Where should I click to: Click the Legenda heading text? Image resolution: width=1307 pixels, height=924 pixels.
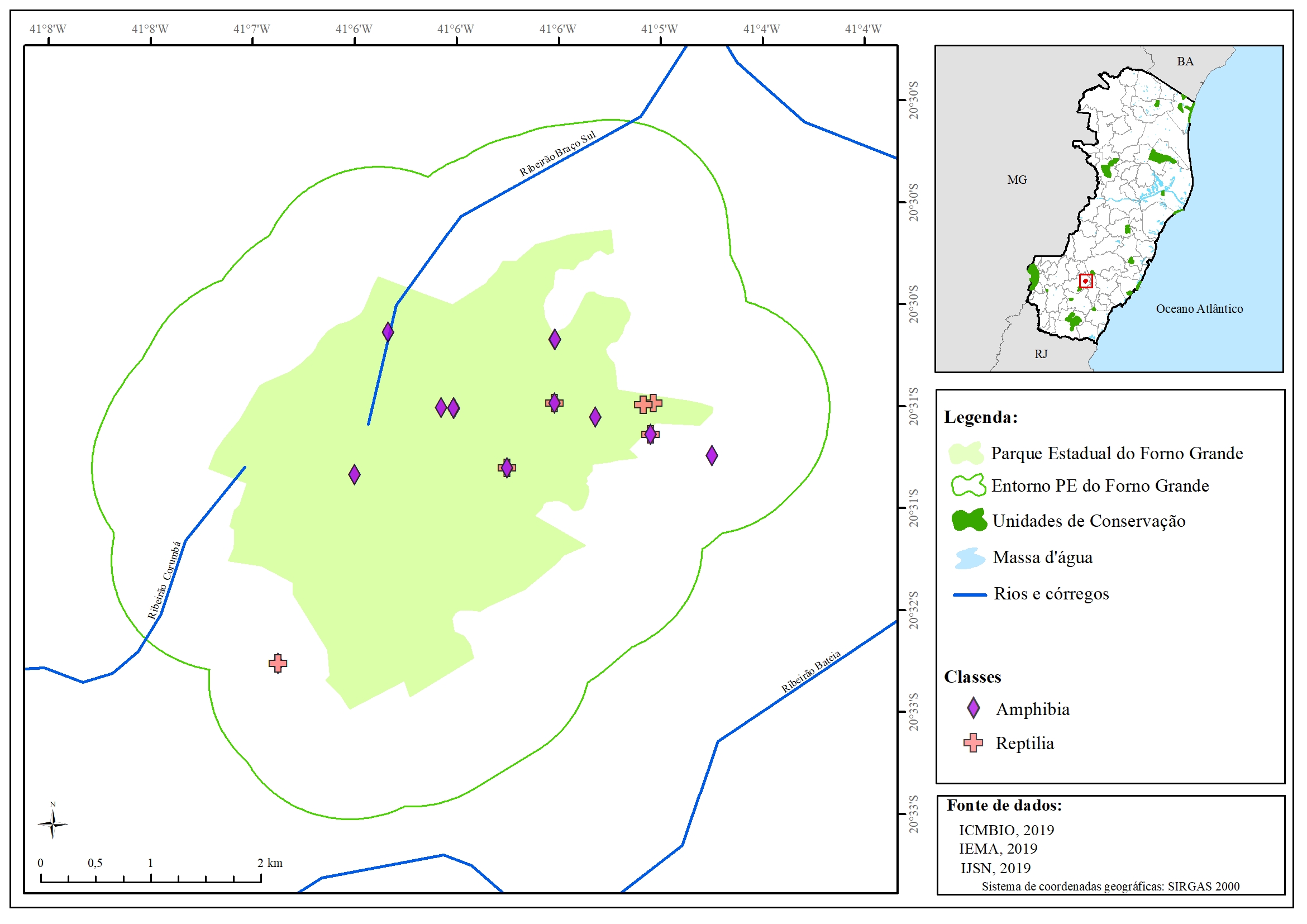point(981,417)
